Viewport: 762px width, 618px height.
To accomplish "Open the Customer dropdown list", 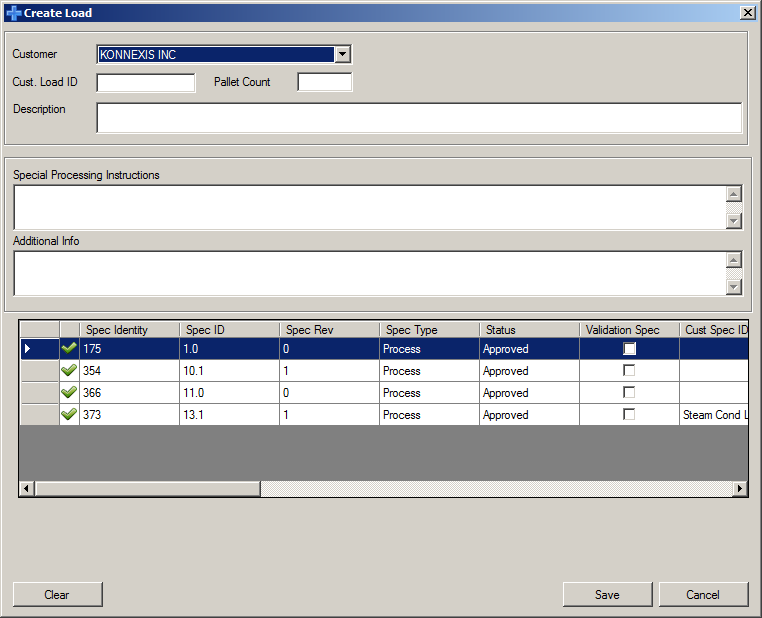I will (342, 55).
